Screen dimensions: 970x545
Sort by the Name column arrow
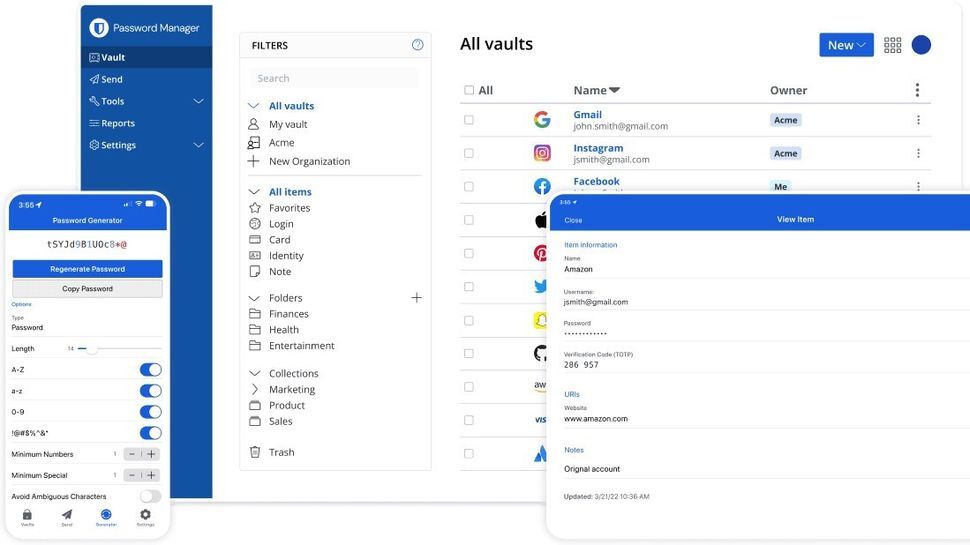(x=614, y=90)
